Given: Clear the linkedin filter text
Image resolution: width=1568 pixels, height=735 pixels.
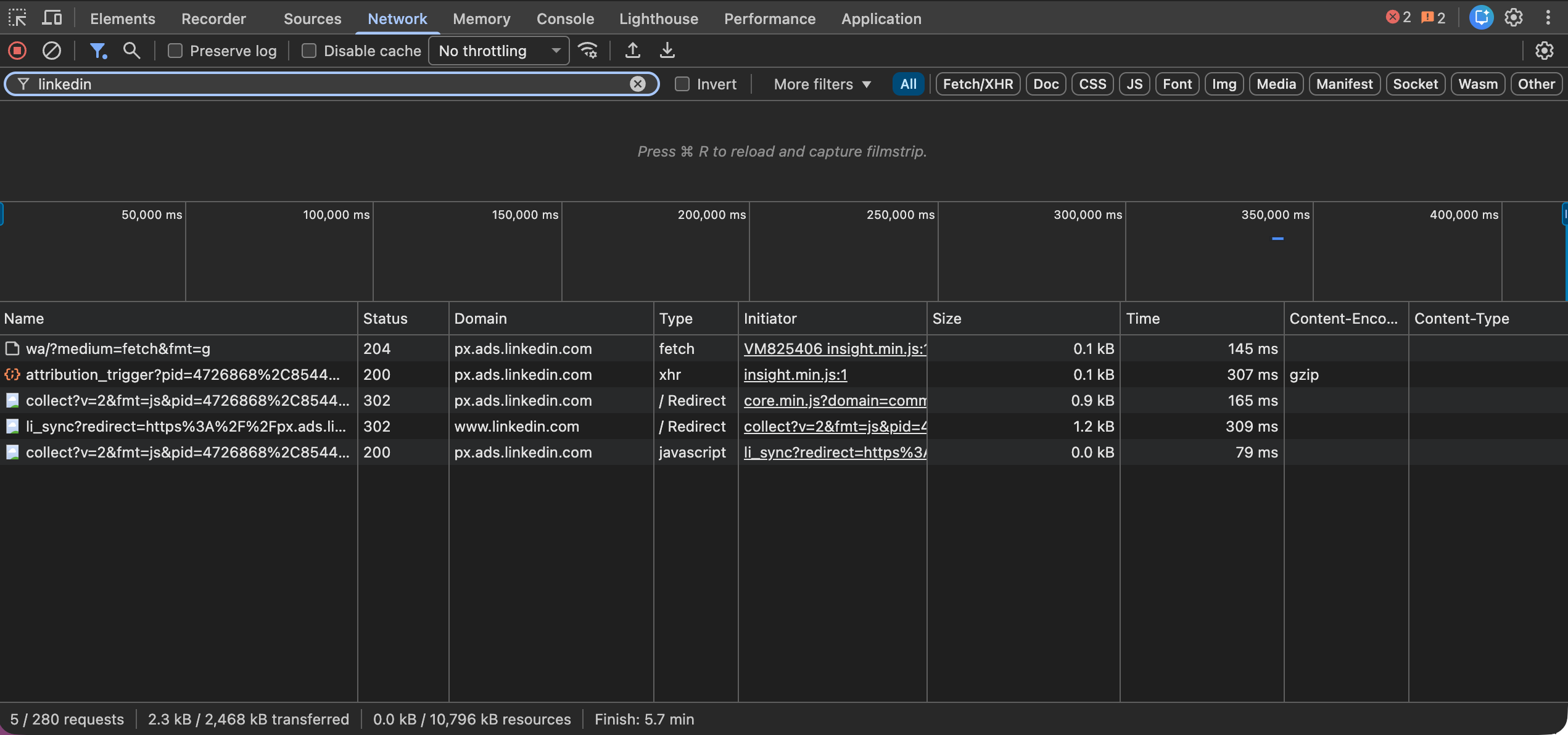Looking at the screenshot, I should click(637, 84).
